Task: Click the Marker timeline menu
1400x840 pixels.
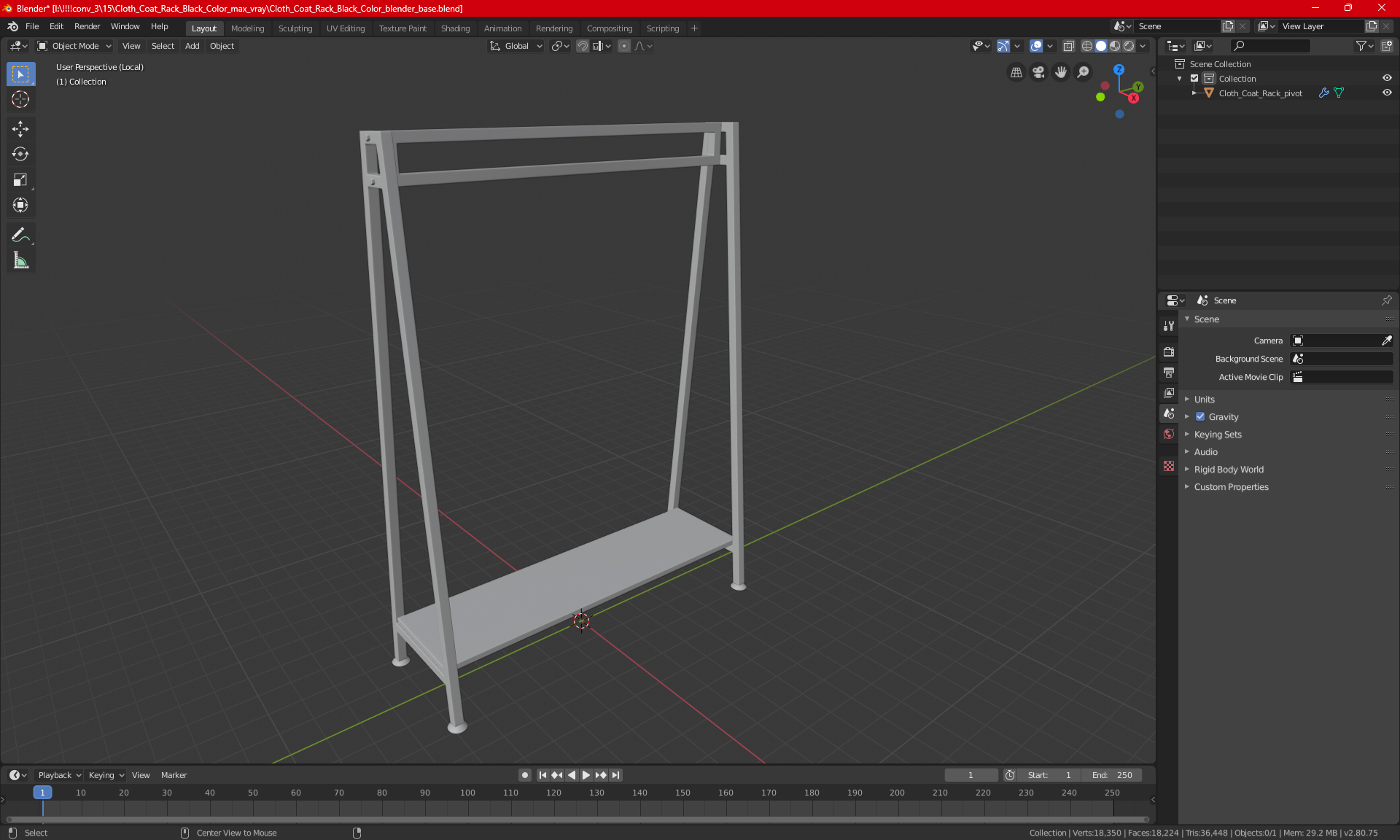Action: (x=174, y=775)
